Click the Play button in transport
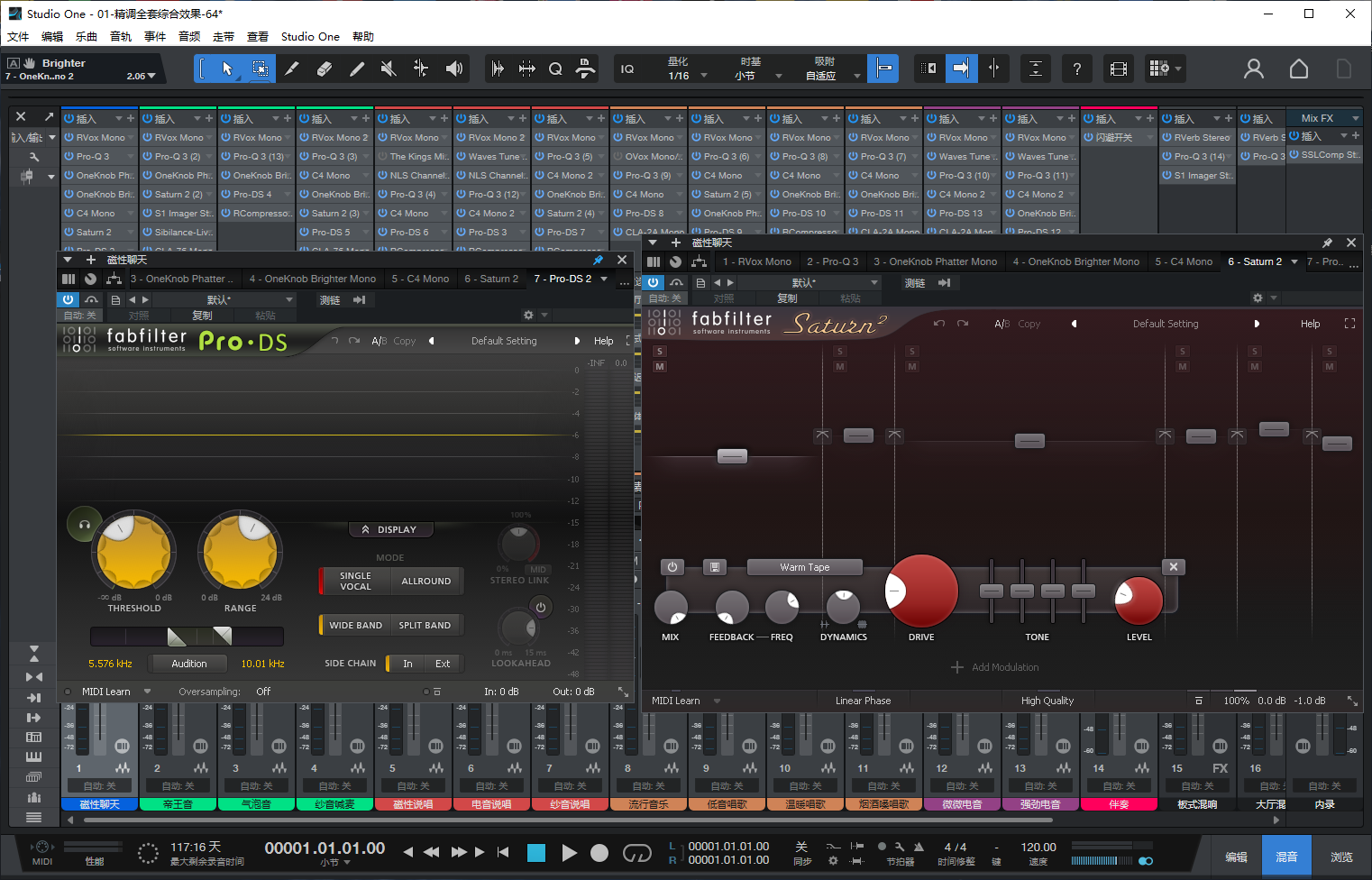The image size is (1372, 880). pos(569,852)
